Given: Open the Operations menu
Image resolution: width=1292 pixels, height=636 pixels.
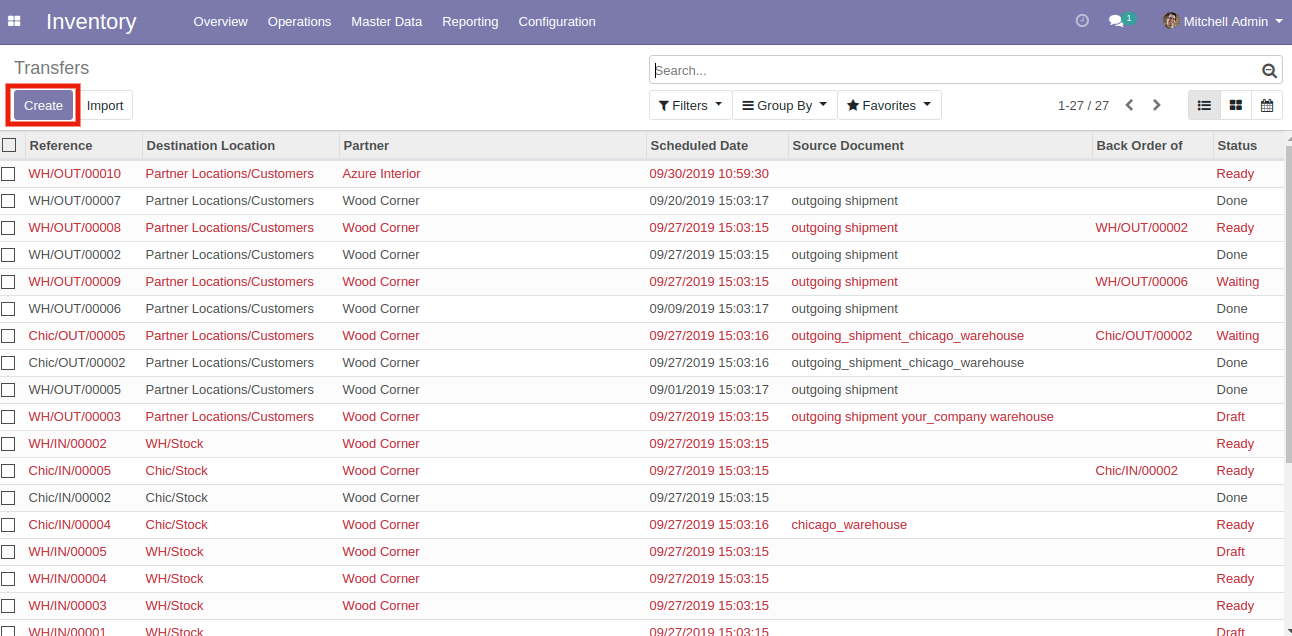Looking at the screenshot, I should pos(299,21).
